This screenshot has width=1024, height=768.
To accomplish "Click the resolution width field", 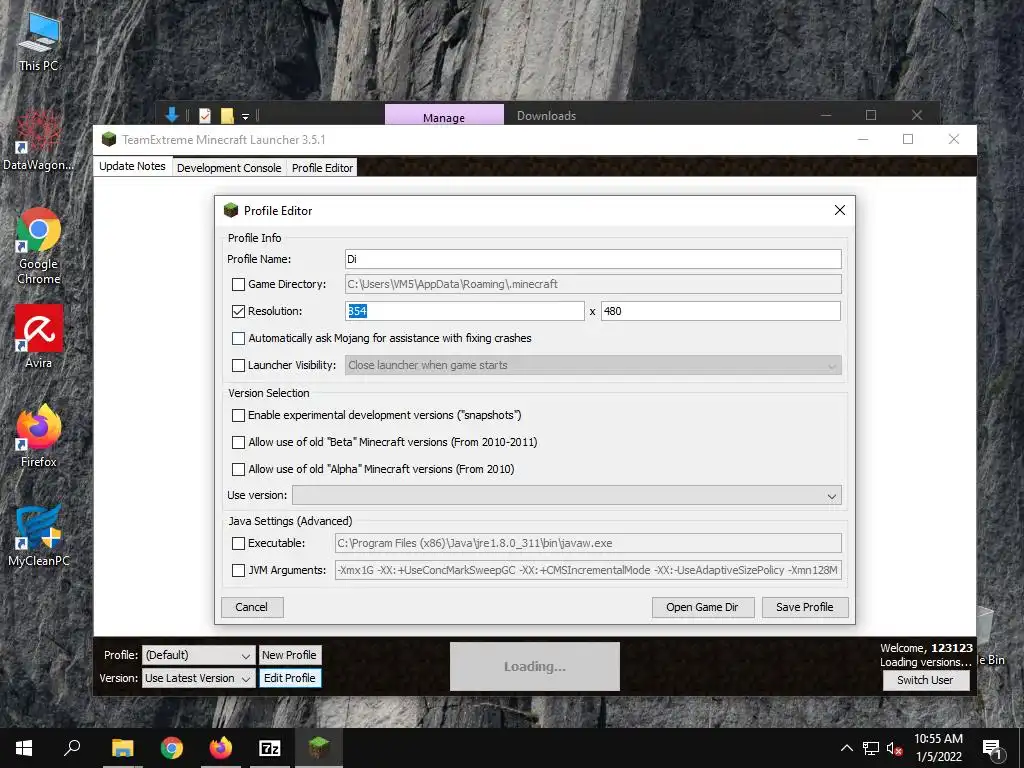I will click(x=464, y=311).
